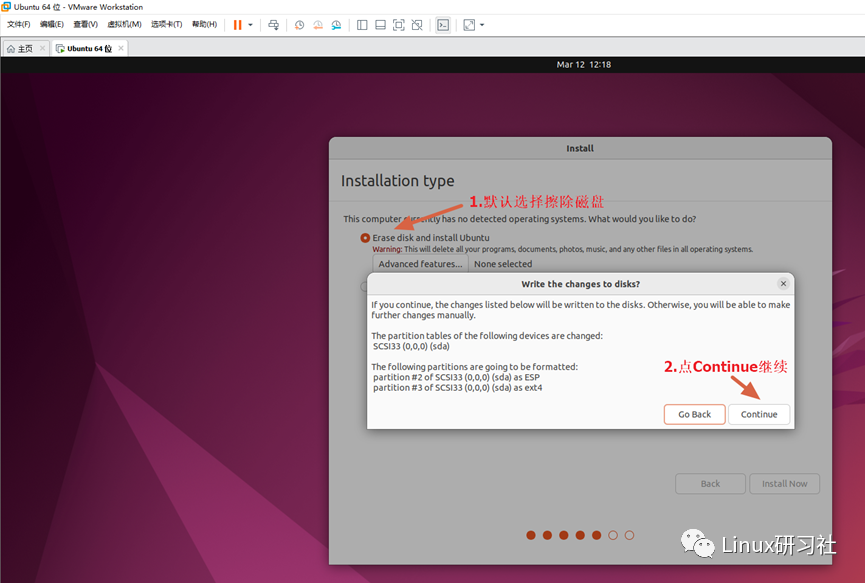Open the power options dropdown arrow beside pause
Viewport: 865px width, 583px height.
(x=250, y=25)
